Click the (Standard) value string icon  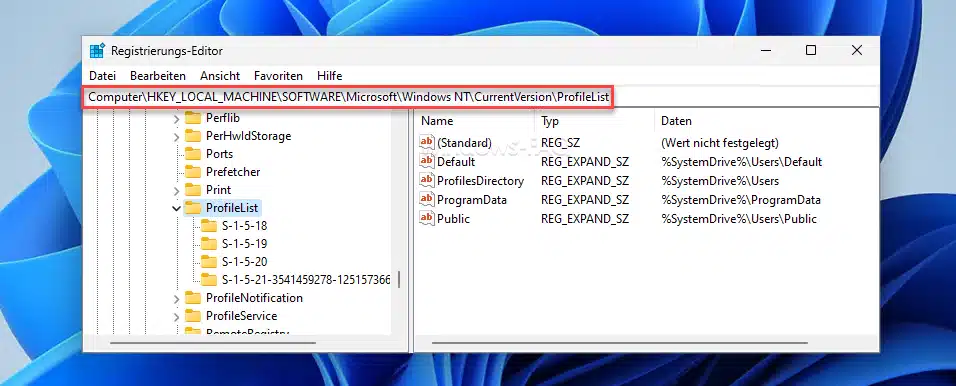pos(427,143)
